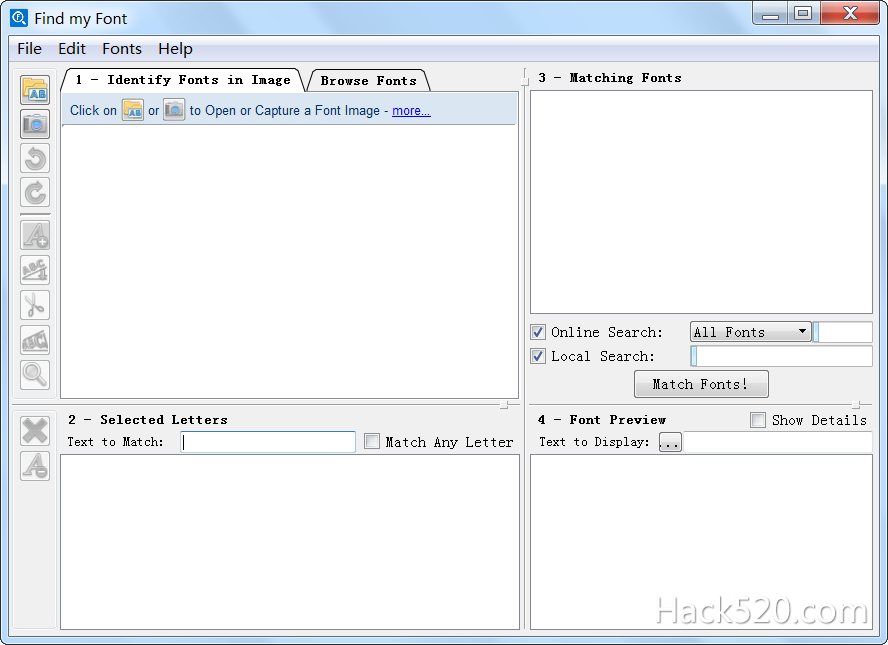Pick the scissors split-letters tool

click(35, 305)
